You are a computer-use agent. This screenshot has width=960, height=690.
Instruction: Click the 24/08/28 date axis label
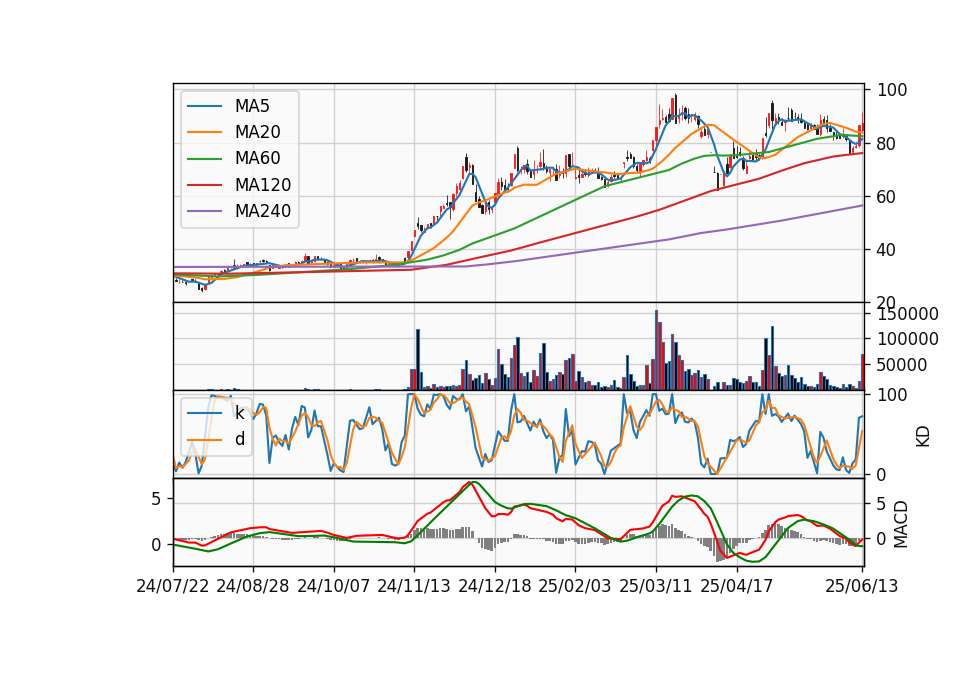[253, 586]
